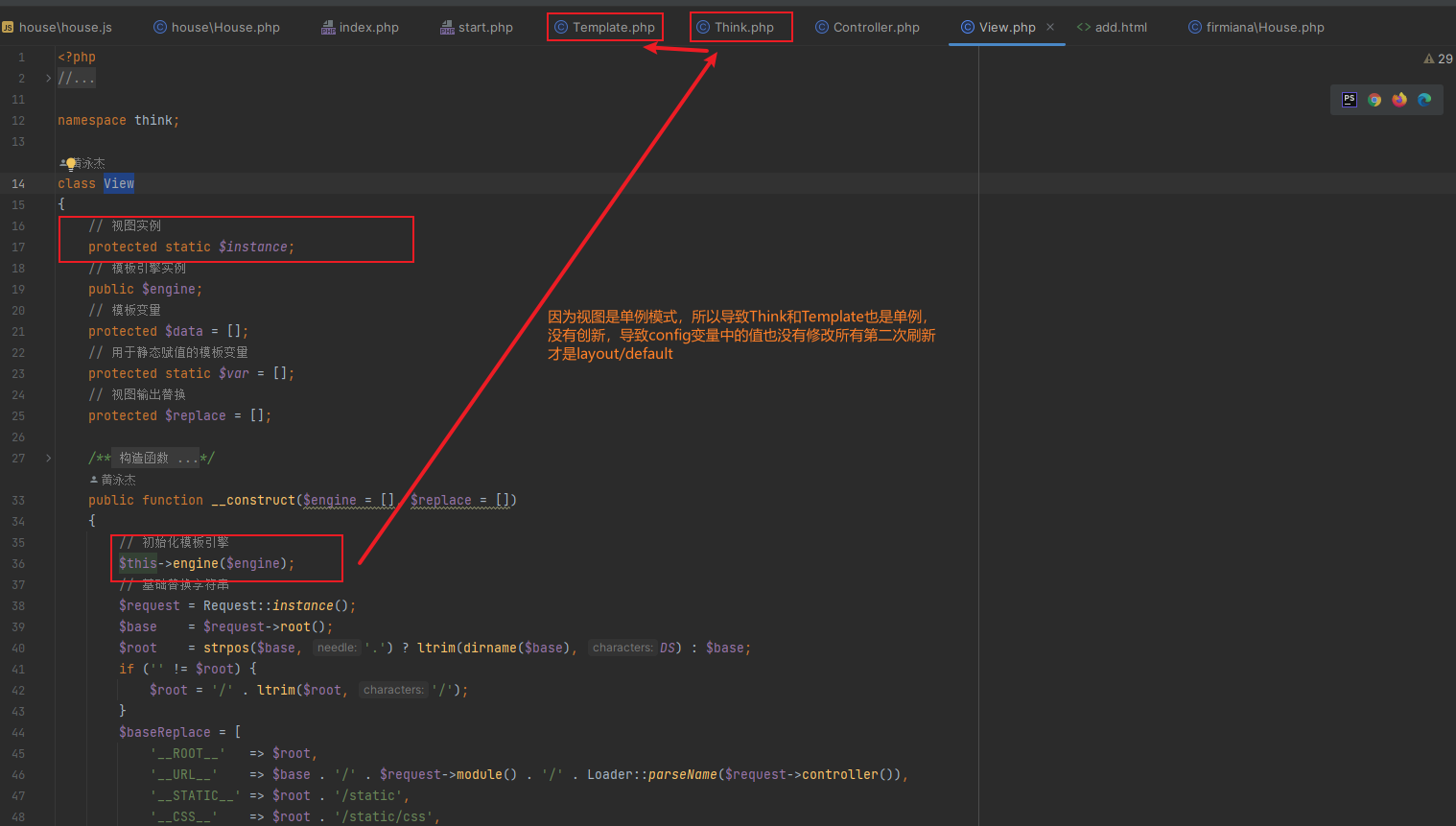This screenshot has width=1456, height=826.
Task: Open the index.php tab
Action: click(360, 27)
